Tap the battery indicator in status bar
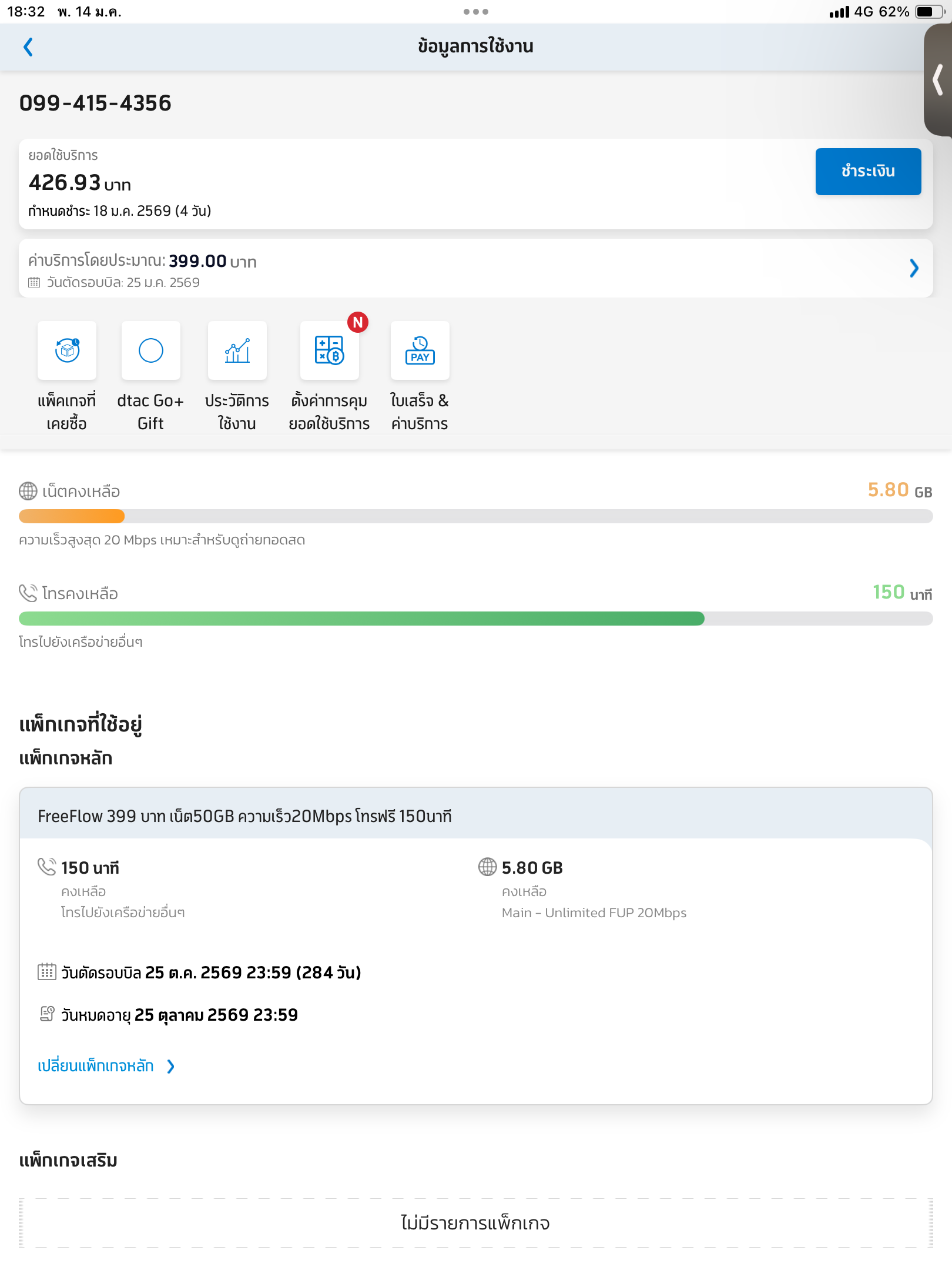This screenshot has height=1270, width=952. (x=929, y=12)
